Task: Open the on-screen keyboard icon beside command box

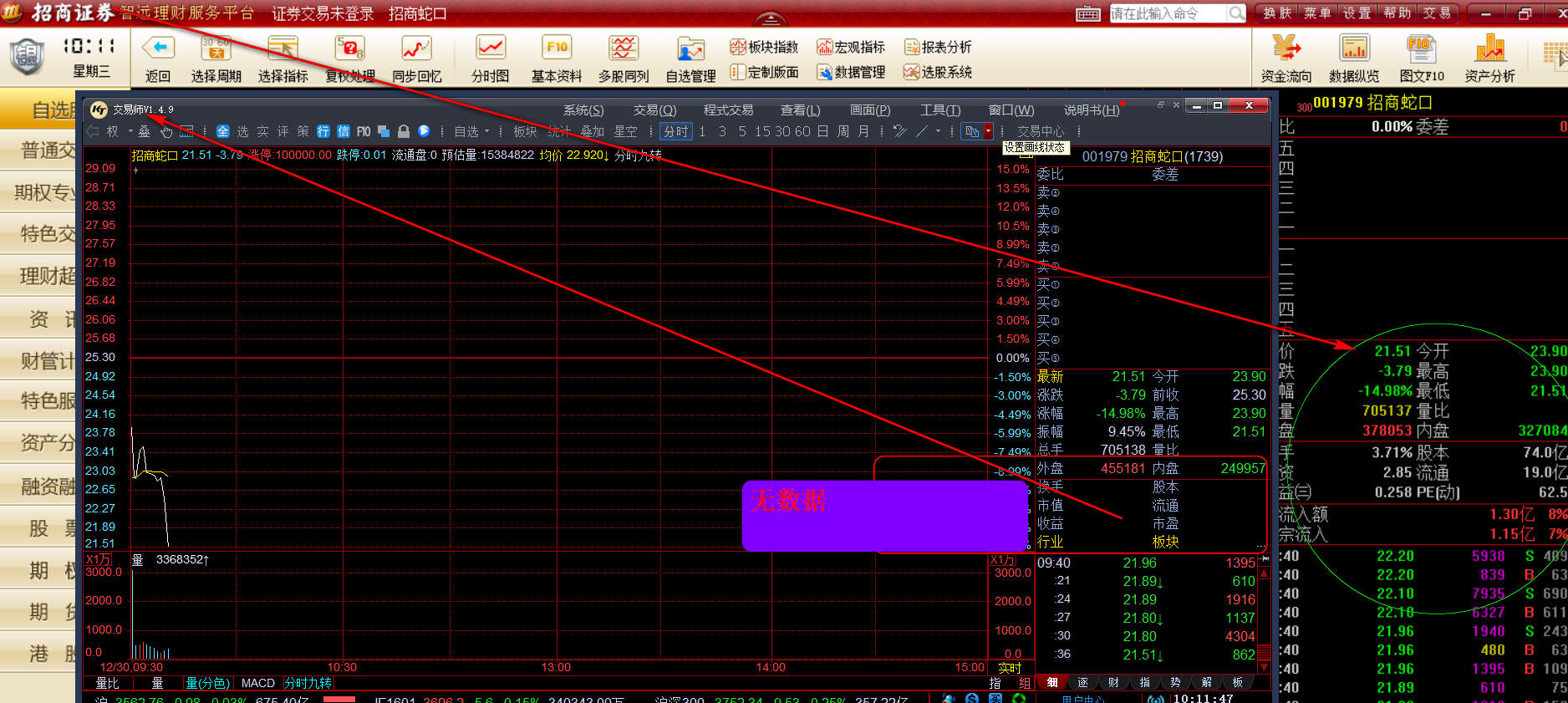Action: tap(1087, 13)
